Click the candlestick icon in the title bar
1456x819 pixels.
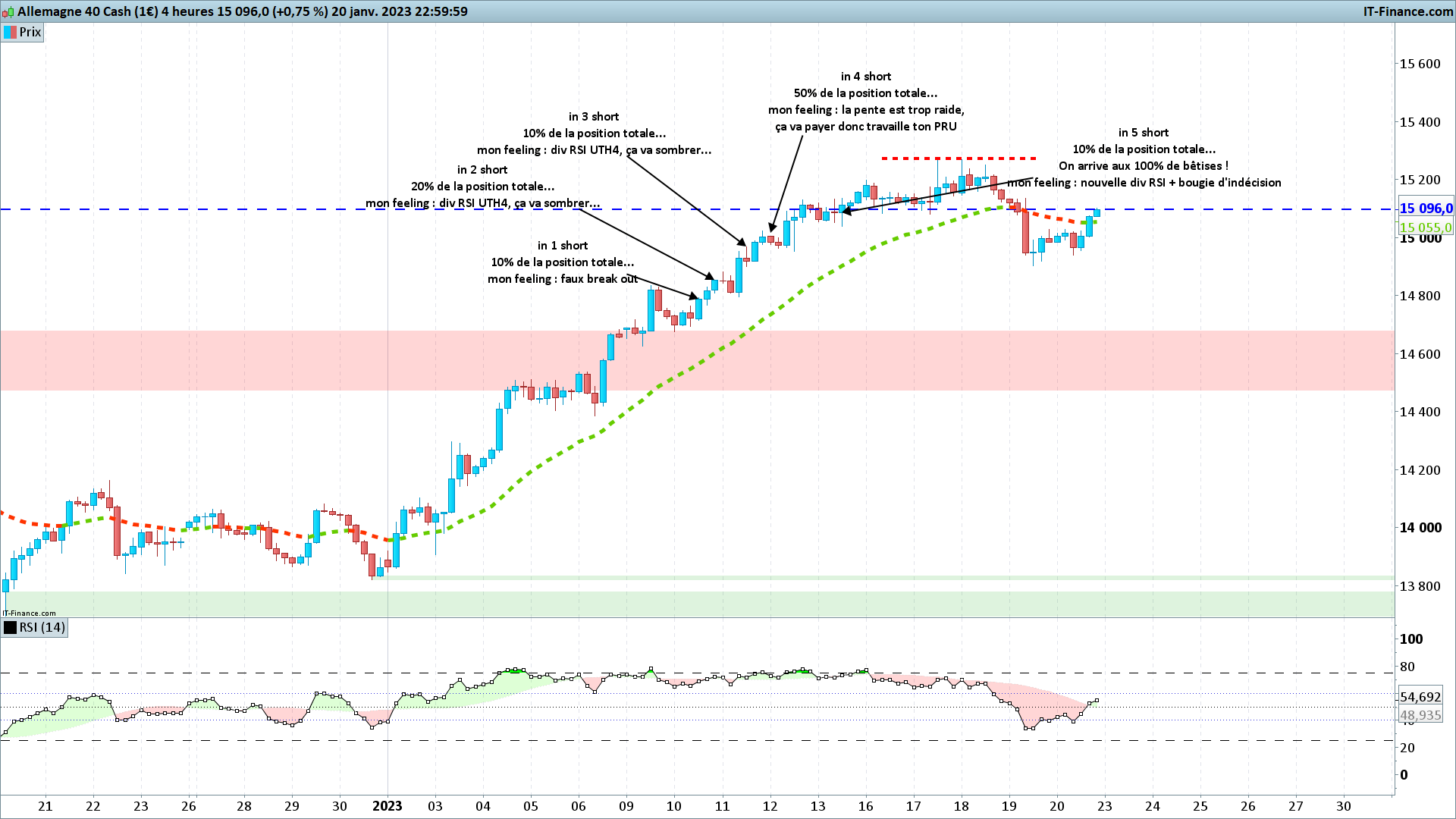tap(8, 12)
